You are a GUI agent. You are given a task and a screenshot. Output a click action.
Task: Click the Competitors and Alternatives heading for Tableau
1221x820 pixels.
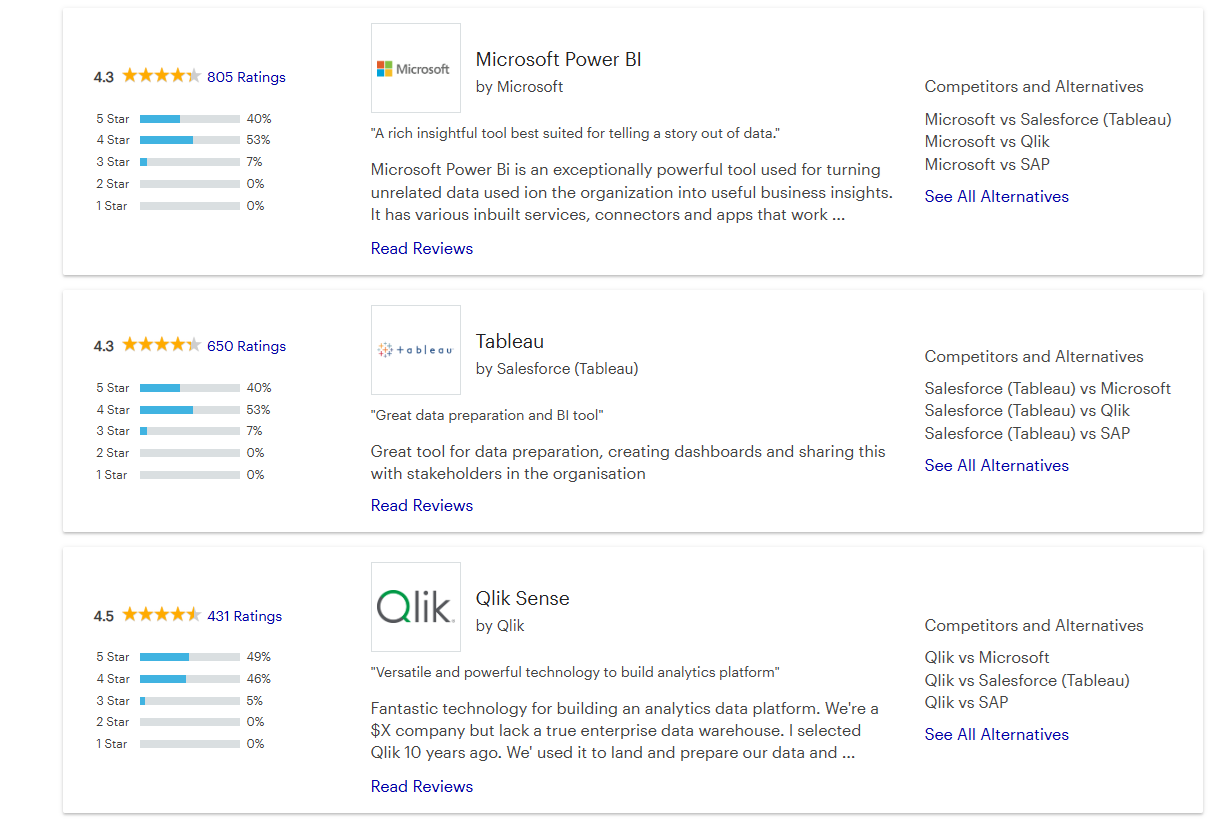(1034, 356)
